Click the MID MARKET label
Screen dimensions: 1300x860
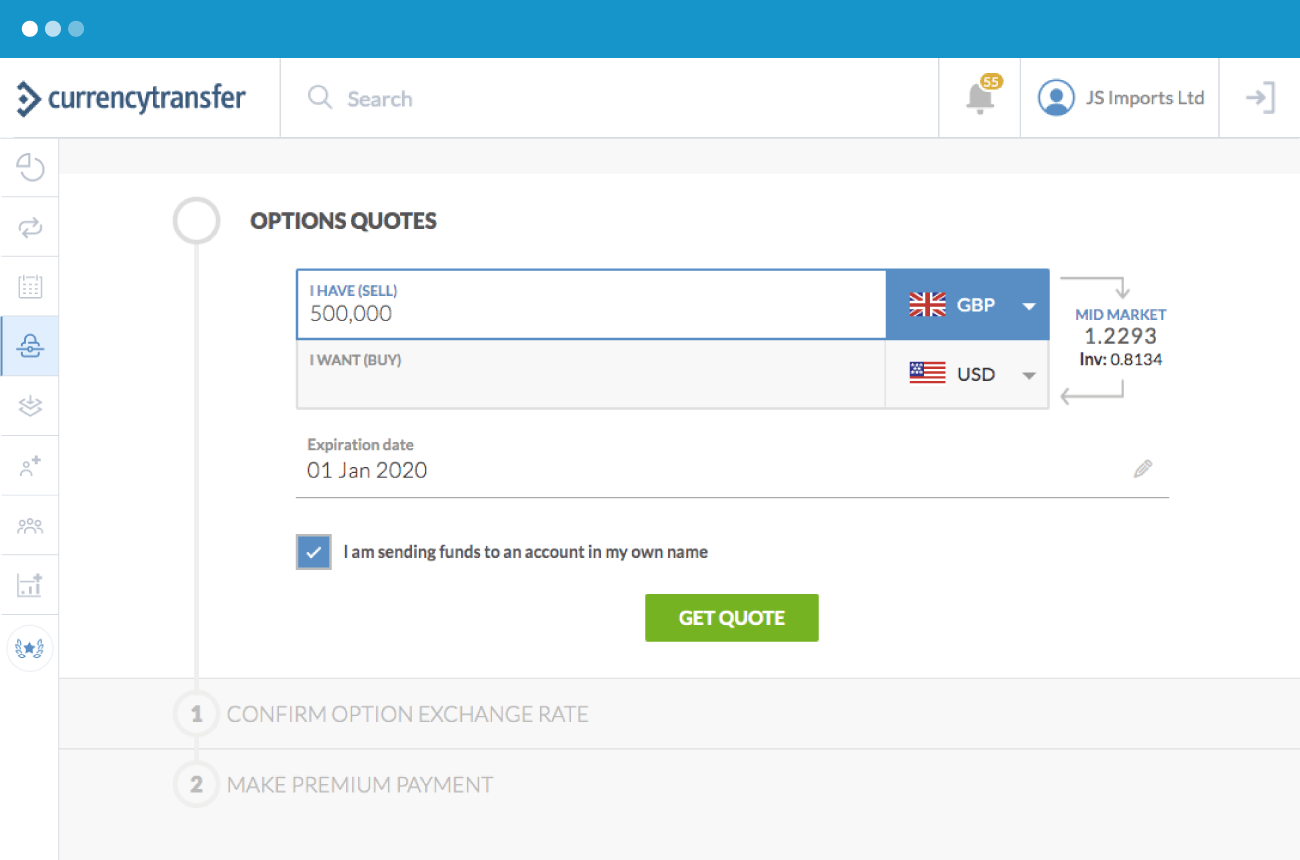tap(1121, 314)
